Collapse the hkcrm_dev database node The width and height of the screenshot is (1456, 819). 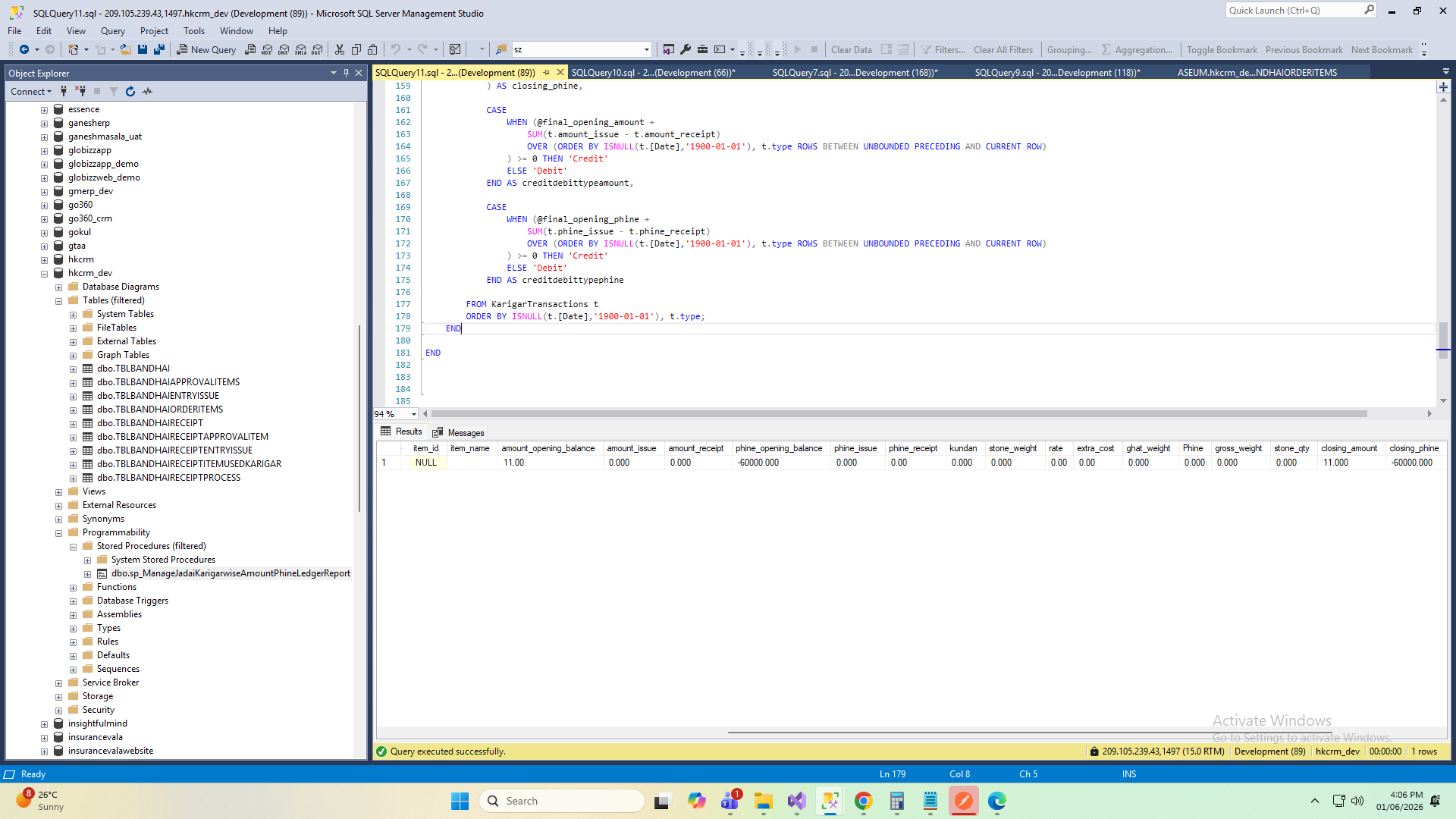(45, 274)
